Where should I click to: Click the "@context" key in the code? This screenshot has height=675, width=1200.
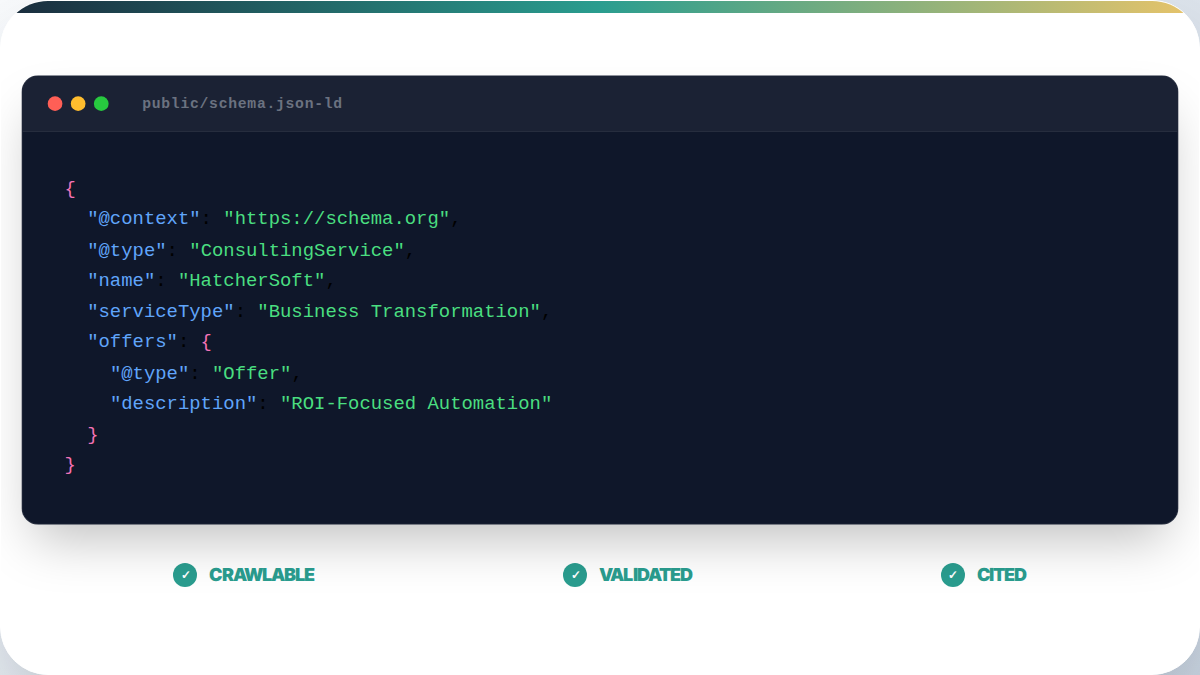[144, 219]
